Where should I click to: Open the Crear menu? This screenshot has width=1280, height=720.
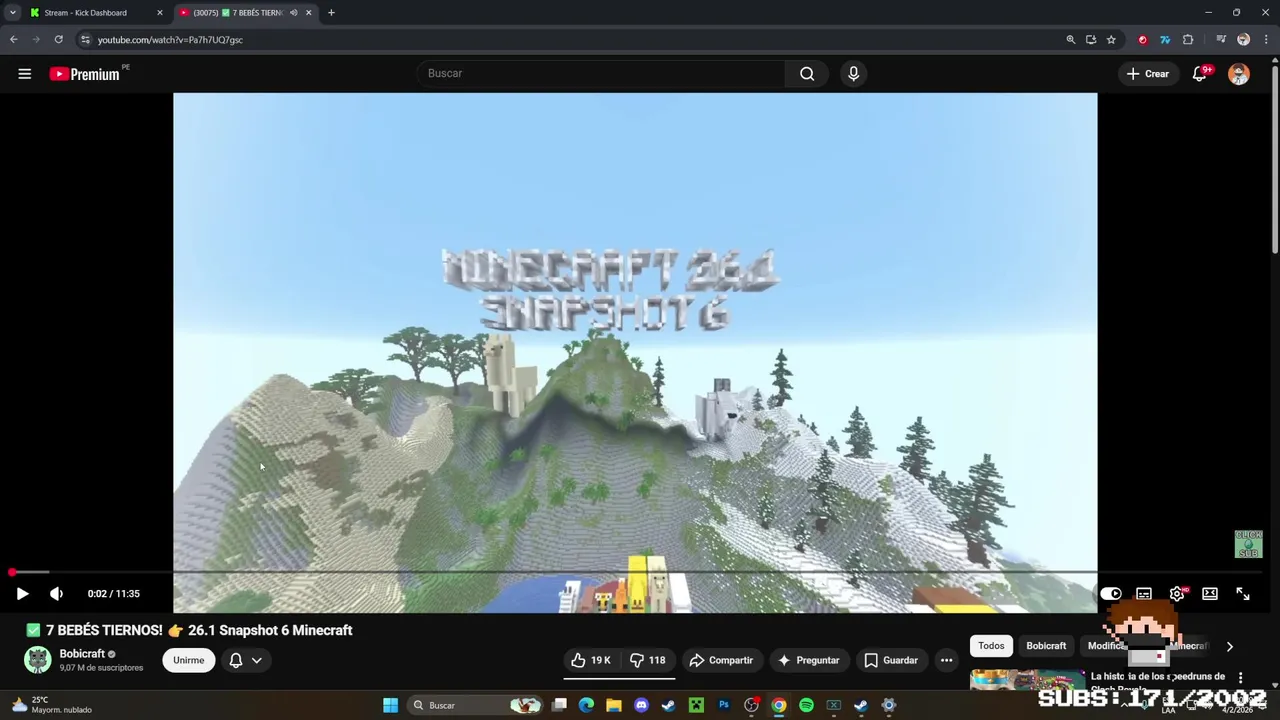pos(1148,74)
